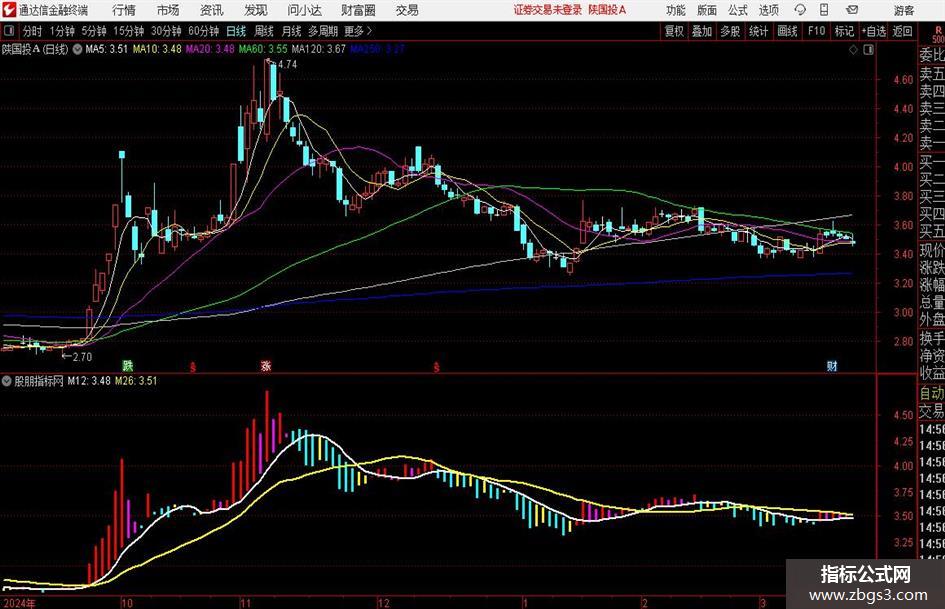Click the 复权 toolbar button
This screenshot has width=945, height=609.
[x=674, y=31]
